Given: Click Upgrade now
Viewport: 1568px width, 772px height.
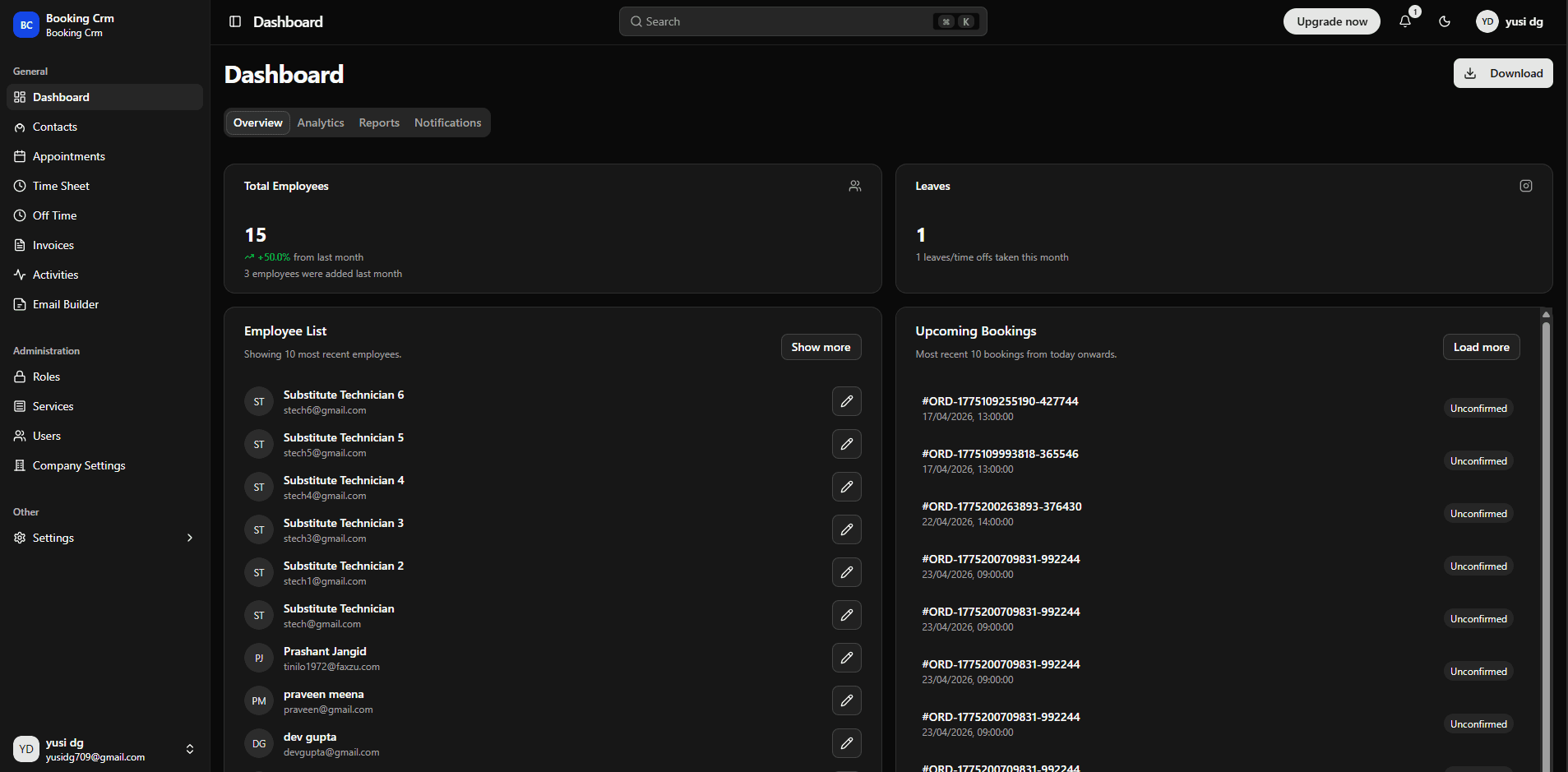Looking at the screenshot, I should click(x=1332, y=21).
